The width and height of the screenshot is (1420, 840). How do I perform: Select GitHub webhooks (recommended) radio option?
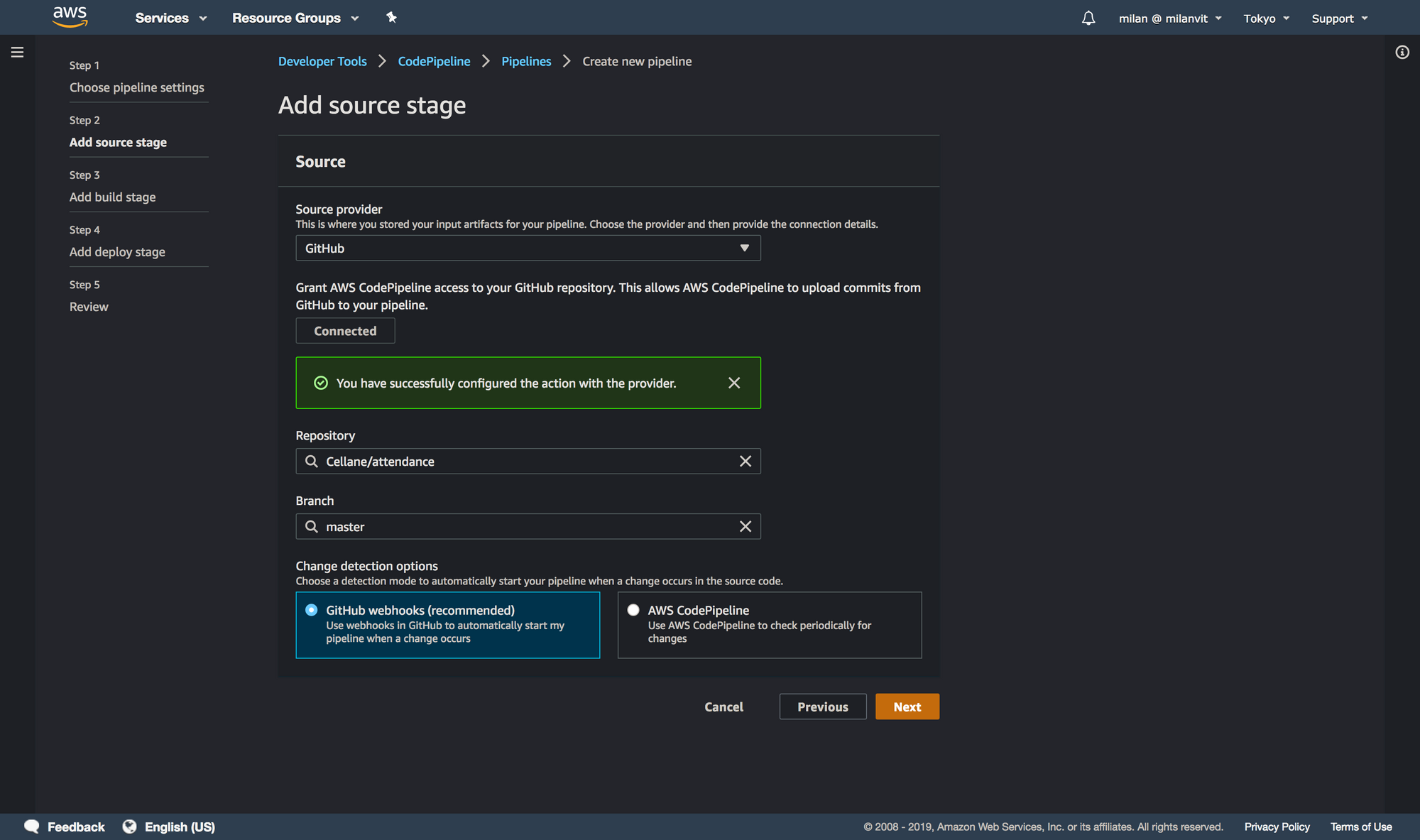click(x=311, y=610)
